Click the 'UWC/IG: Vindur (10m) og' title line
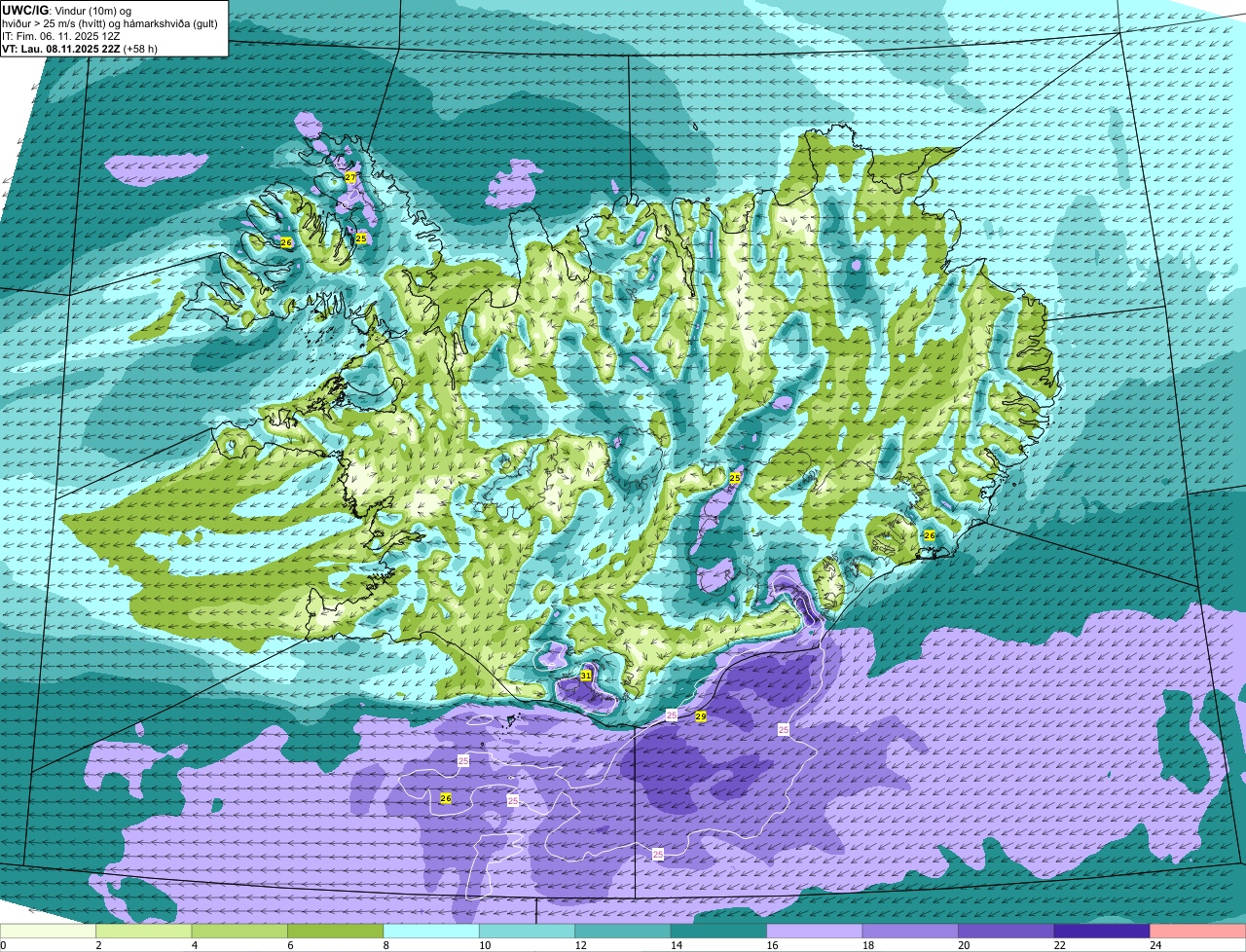The width and height of the screenshot is (1246, 952). tap(67, 10)
